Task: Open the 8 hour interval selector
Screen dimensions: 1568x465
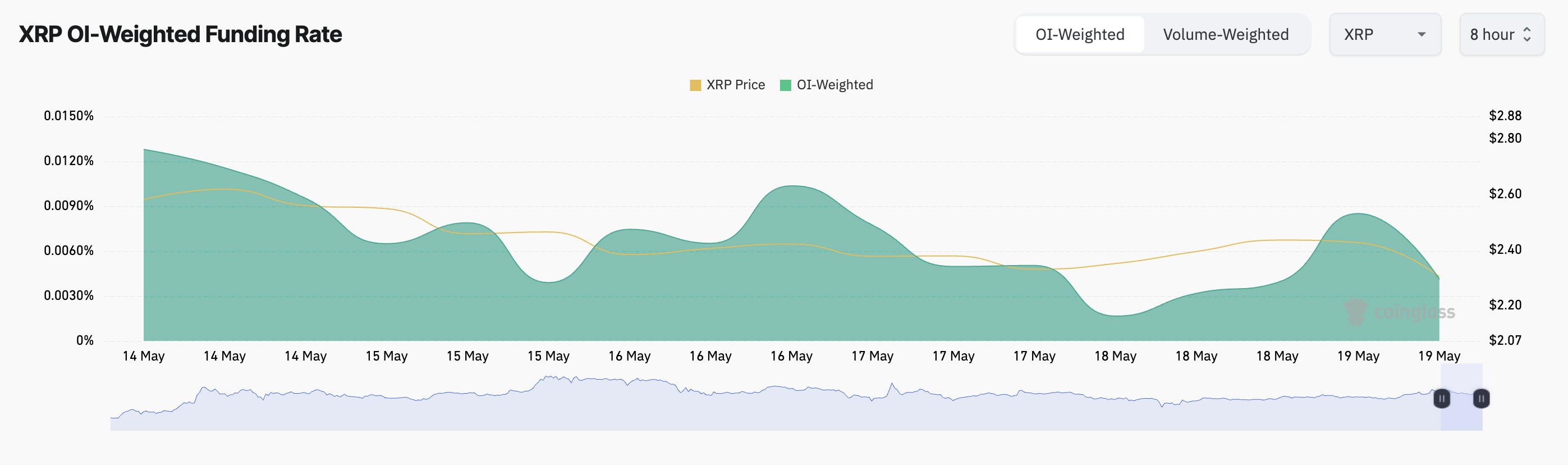Action: (x=1502, y=34)
